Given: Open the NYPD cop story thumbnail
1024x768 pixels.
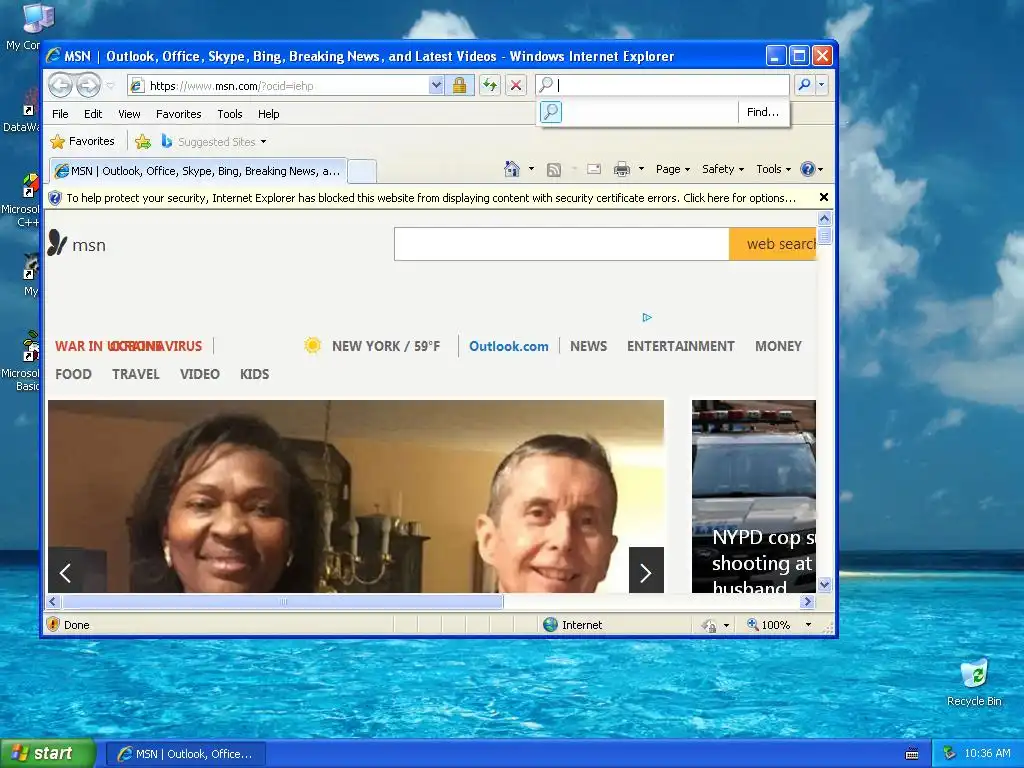Looking at the screenshot, I should pyautogui.click(x=754, y=496).
